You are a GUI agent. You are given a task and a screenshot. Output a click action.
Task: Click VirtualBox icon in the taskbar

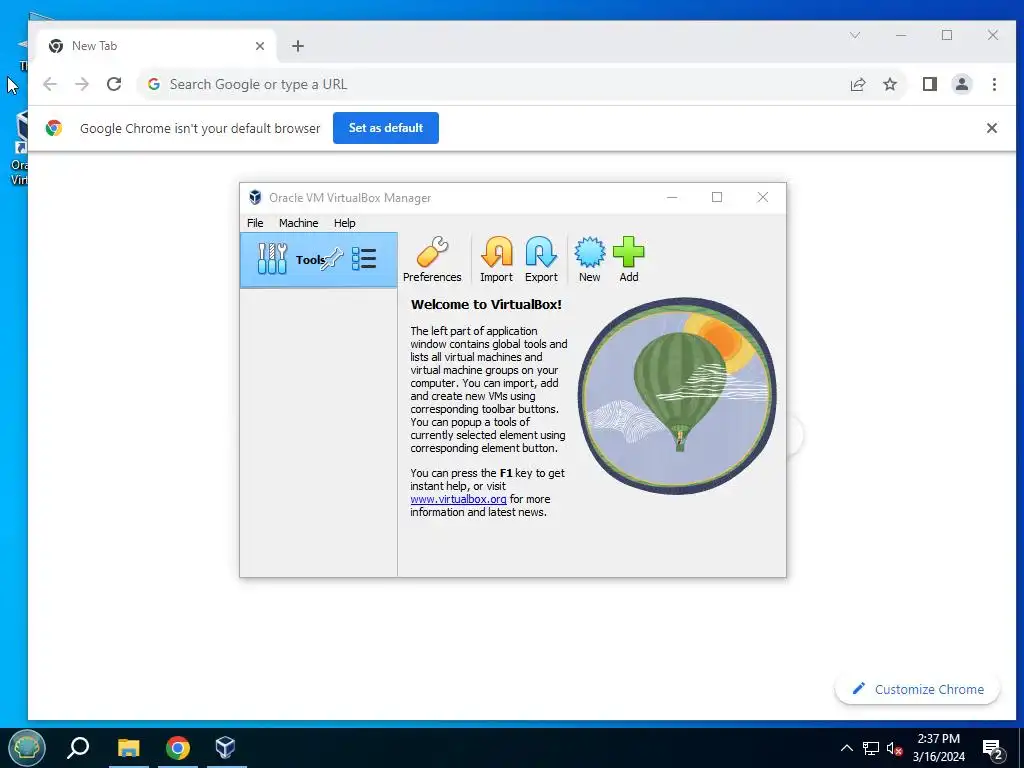(225, 747)
